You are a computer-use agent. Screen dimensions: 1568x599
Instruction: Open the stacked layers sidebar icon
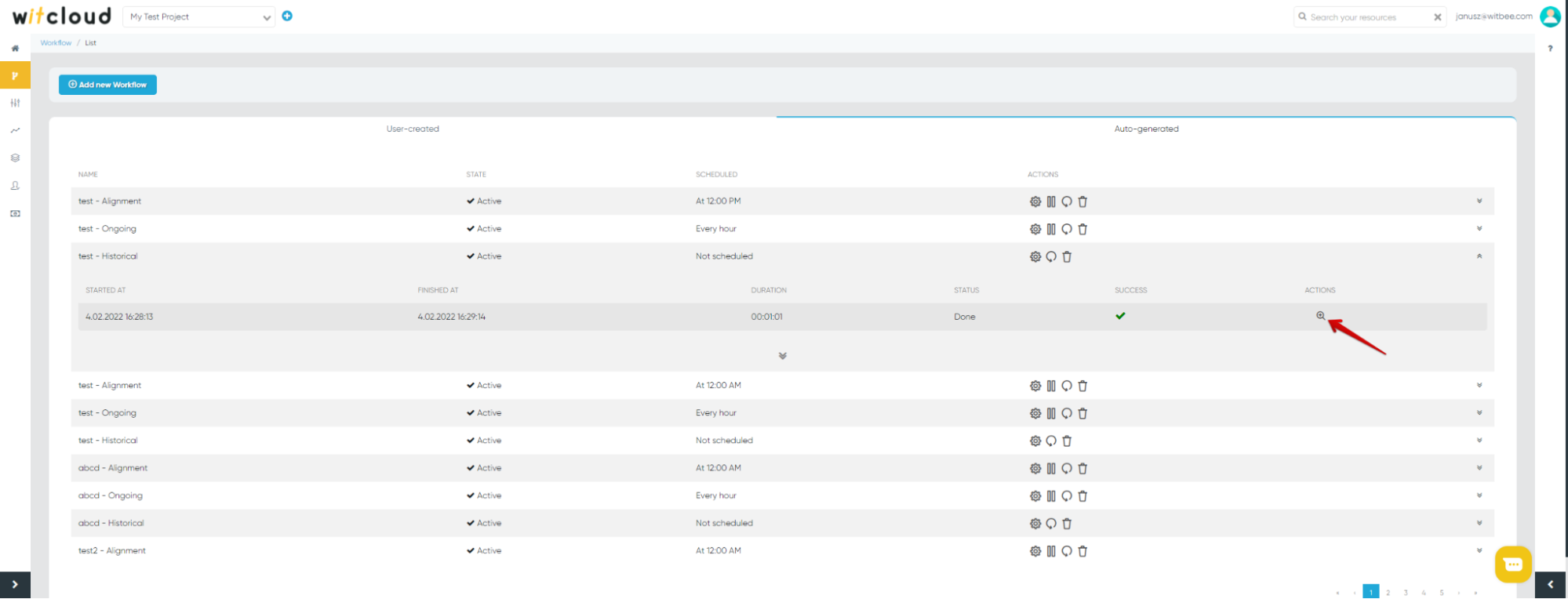pos(15,158)
